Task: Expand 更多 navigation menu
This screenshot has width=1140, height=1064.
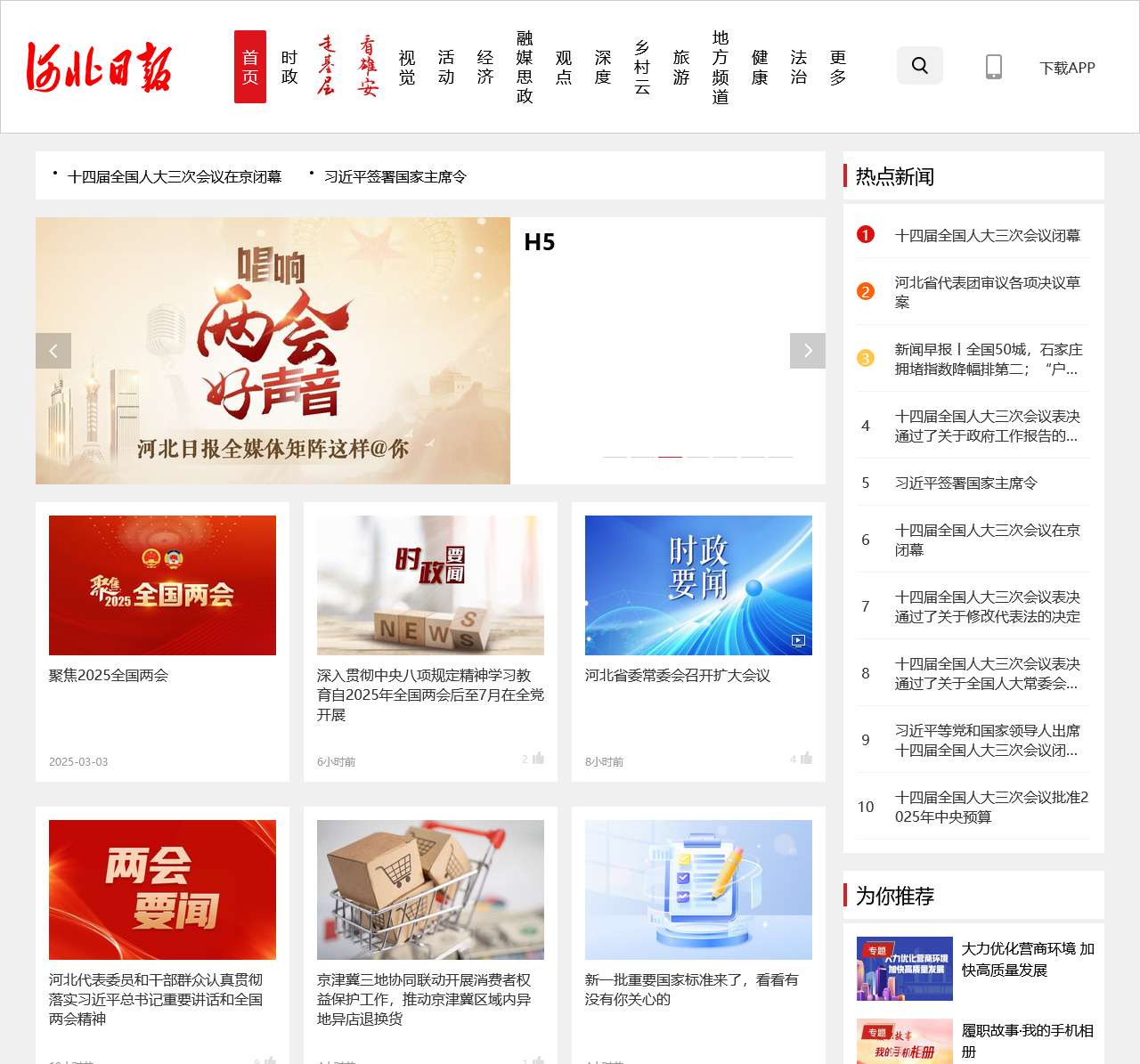Action: click(x=838, y=68)
